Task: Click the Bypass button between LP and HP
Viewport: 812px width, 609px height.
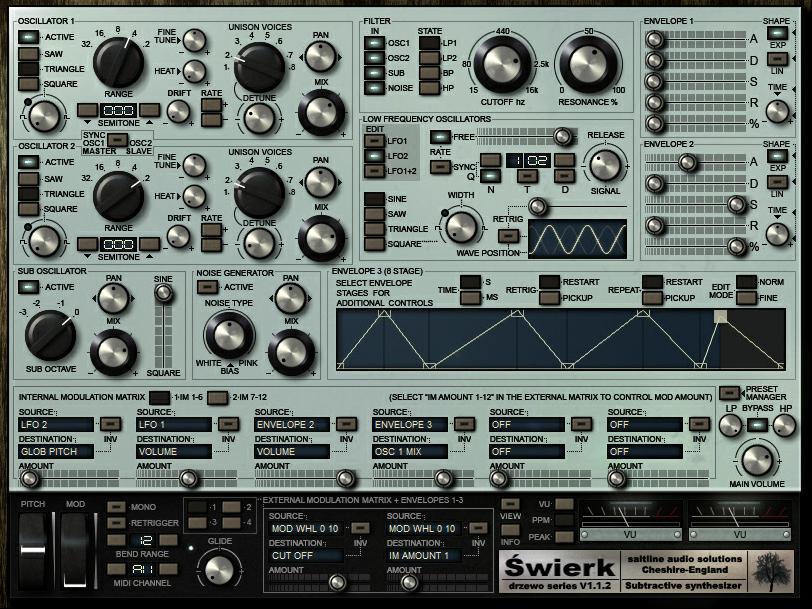Action: pos(757,426)
